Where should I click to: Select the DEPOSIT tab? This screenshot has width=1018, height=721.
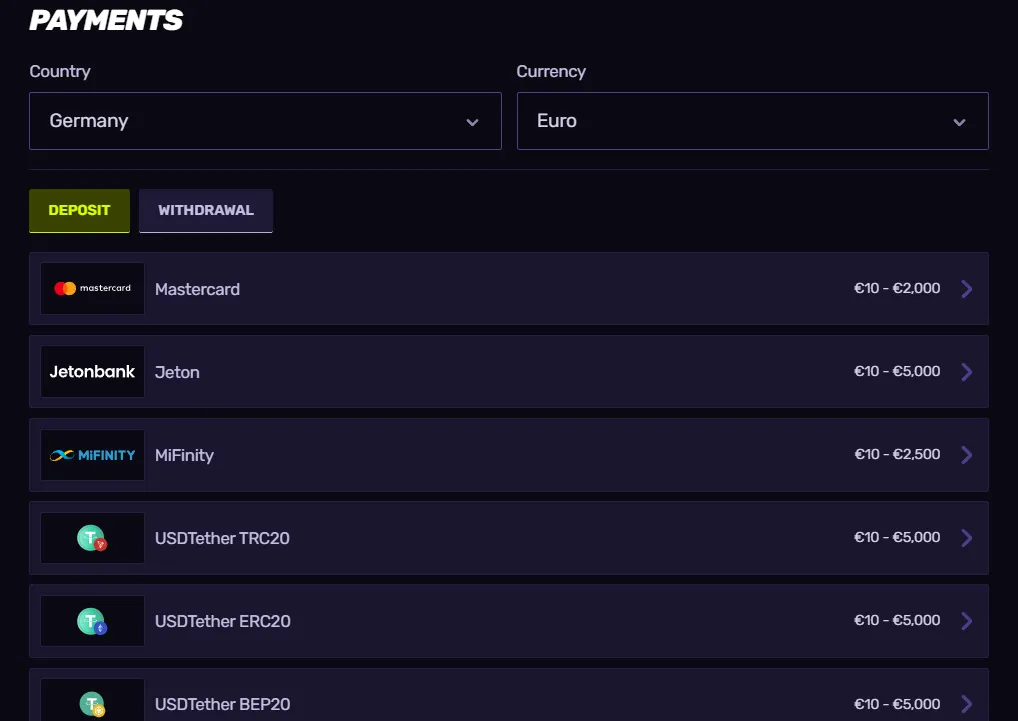79,210
